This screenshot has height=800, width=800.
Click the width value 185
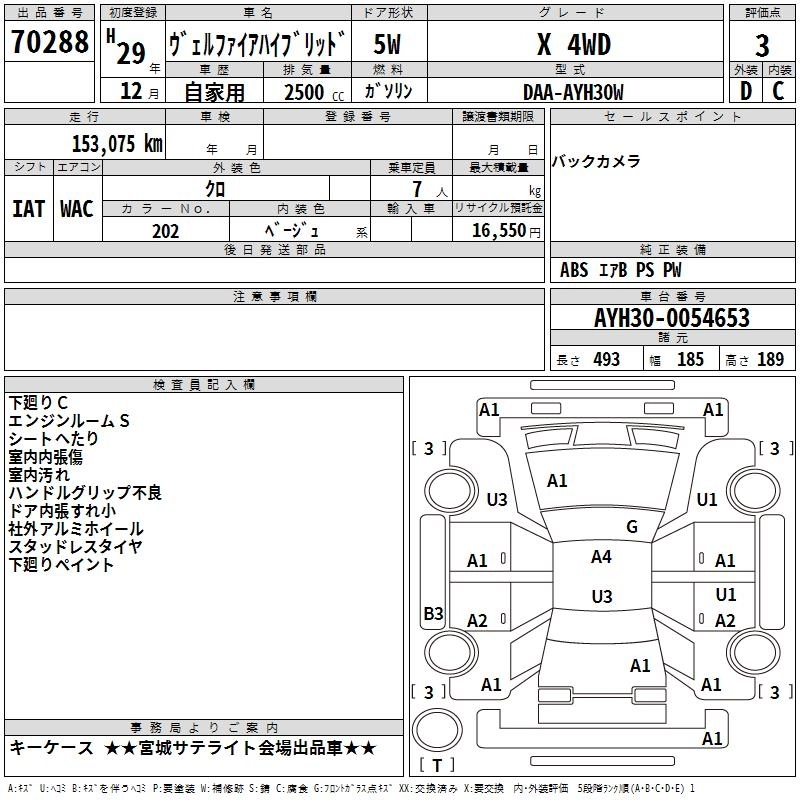pyautogui.click(x=690, y=359)
